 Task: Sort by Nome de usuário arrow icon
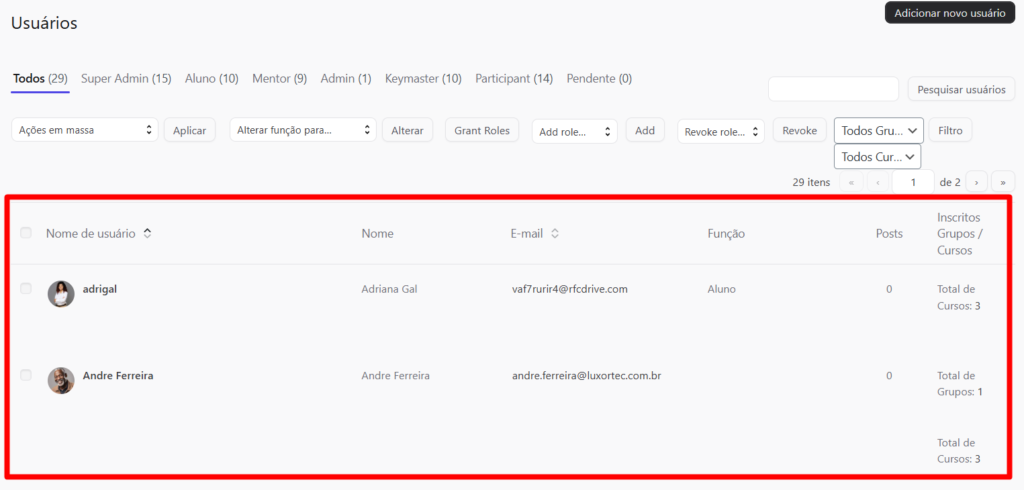[x=148, y=234]
